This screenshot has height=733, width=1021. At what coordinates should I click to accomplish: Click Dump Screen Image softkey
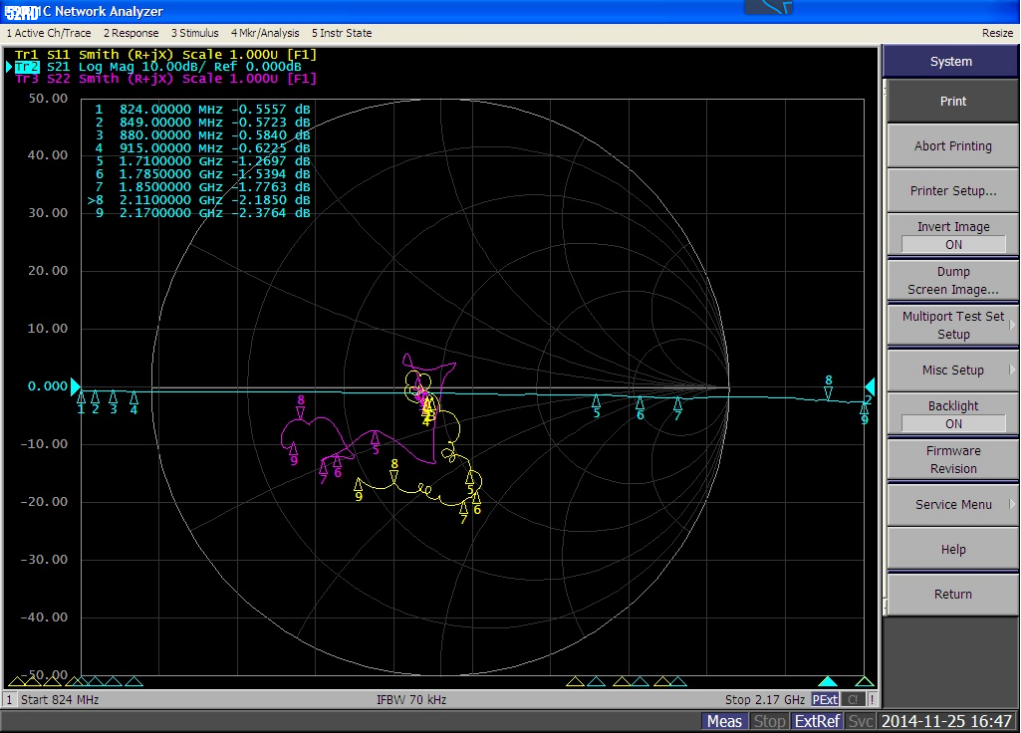tap(953, 281)
